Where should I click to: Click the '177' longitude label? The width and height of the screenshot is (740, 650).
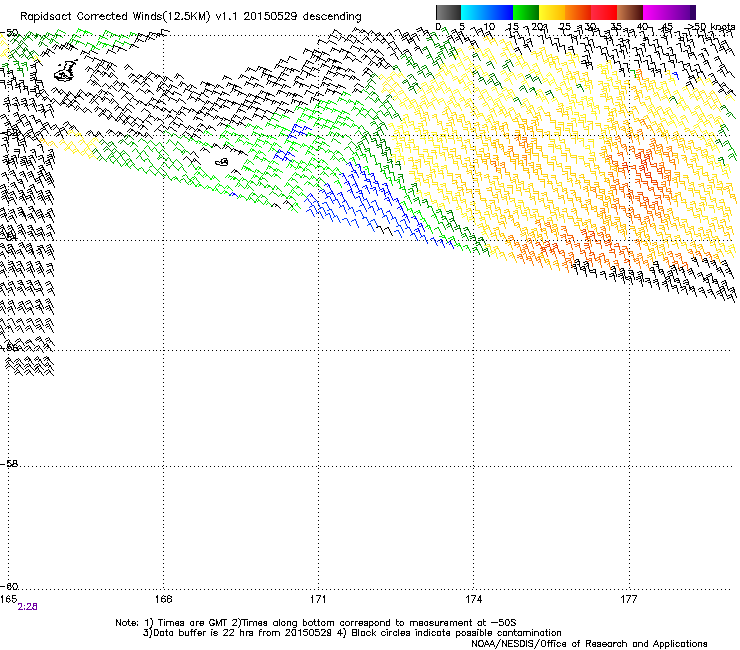click(x=629, y=599)
